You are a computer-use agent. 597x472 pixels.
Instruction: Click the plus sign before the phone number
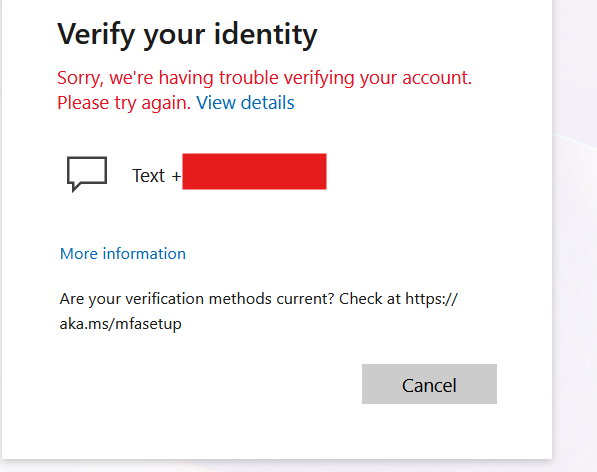tap(176, 176)
